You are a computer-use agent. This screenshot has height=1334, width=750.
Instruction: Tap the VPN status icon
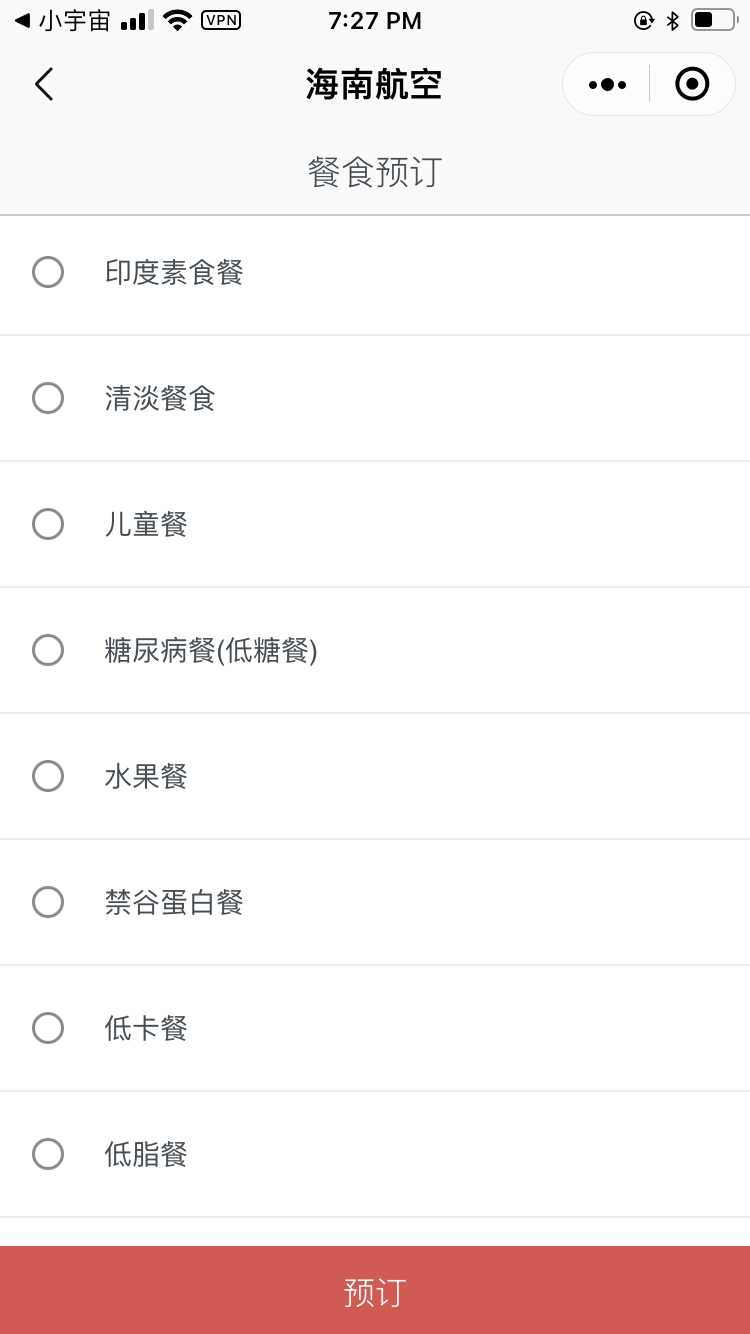[x=221, y=20]
